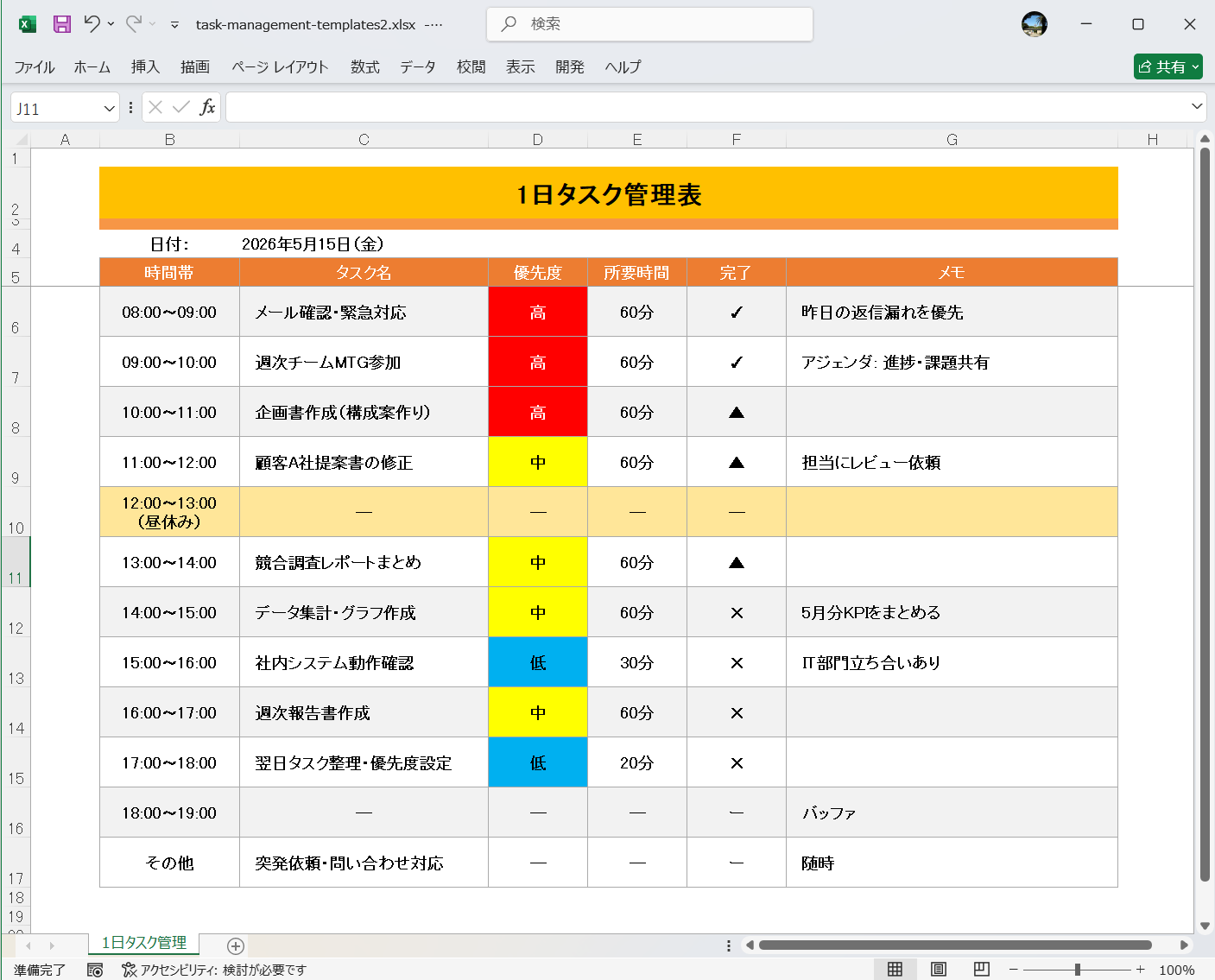This screenshot has width=1215, height=980.
Task: Click the fx insert function icon
Action: pos(207,107)
